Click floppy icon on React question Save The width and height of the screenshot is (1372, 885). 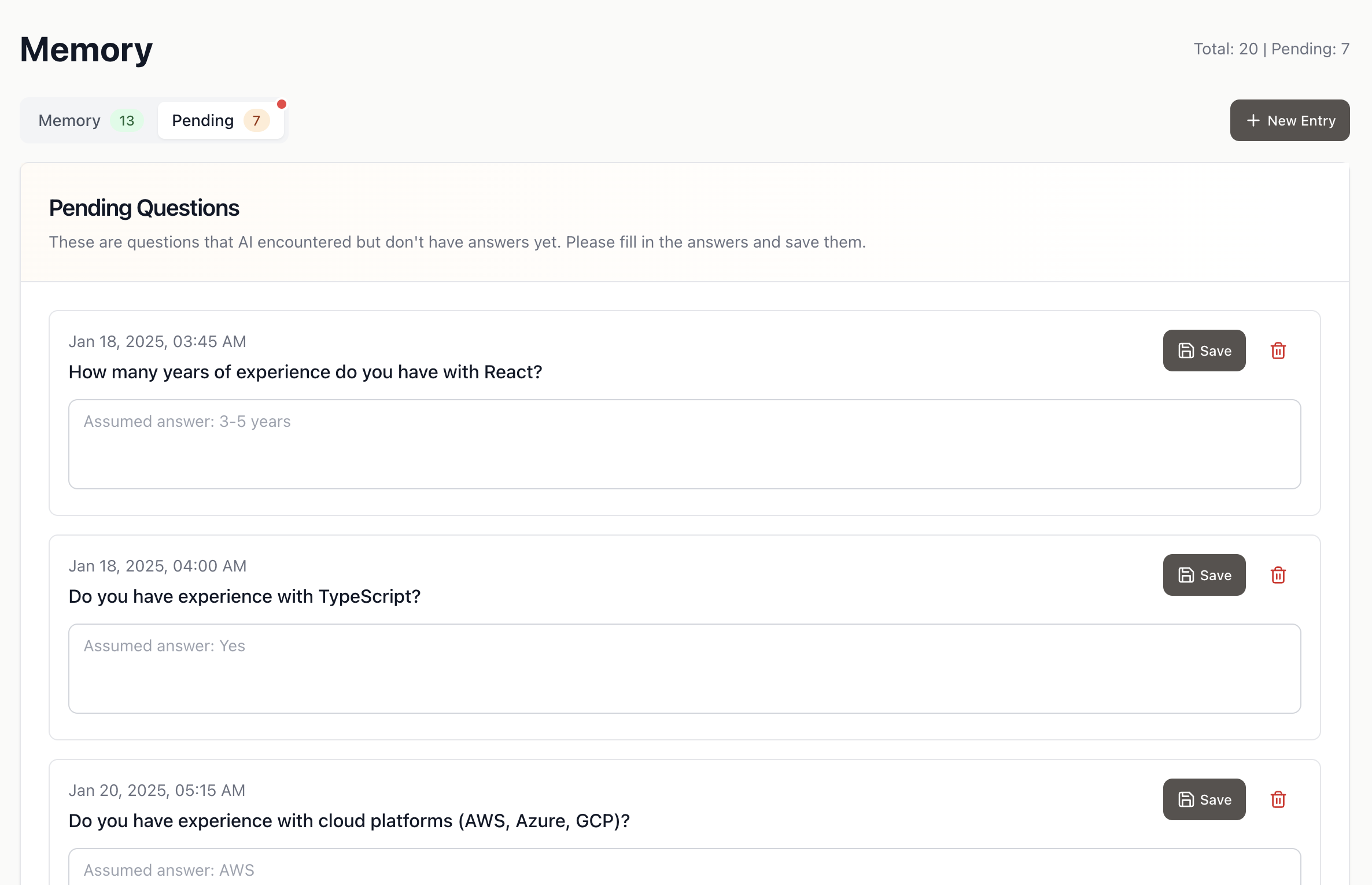1186,351
